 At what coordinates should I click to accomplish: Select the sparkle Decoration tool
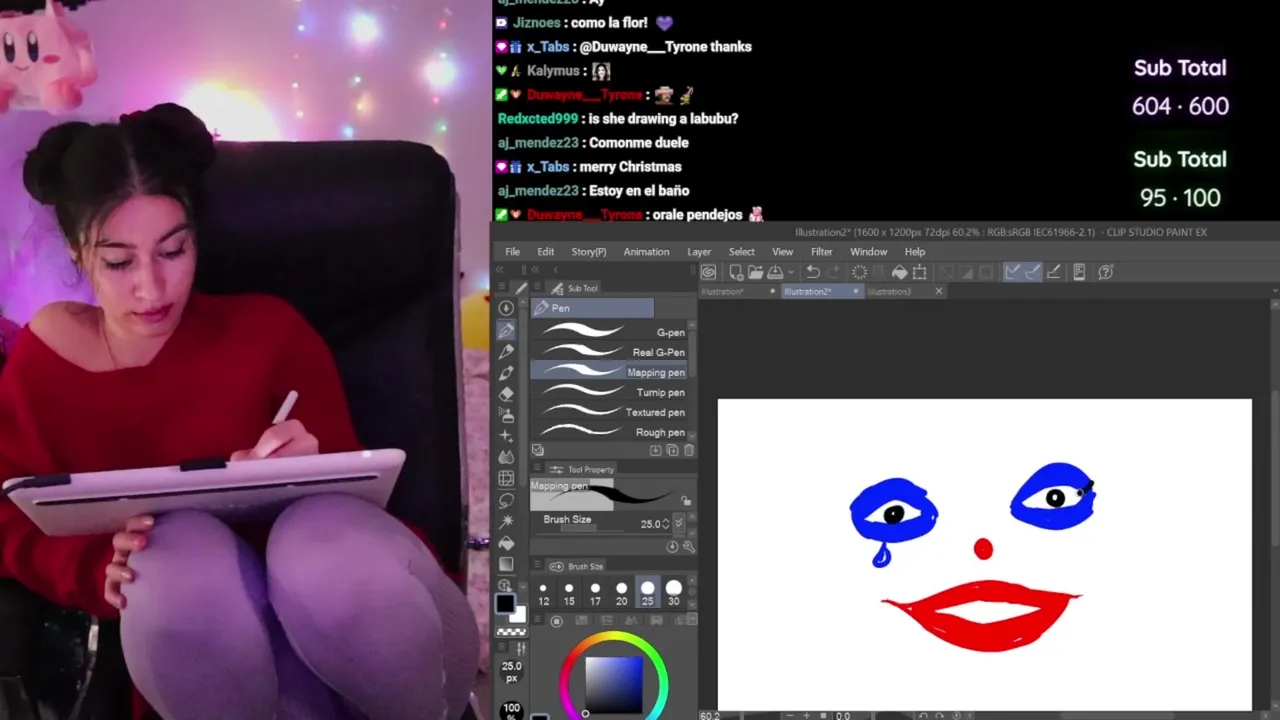(506, 436)
